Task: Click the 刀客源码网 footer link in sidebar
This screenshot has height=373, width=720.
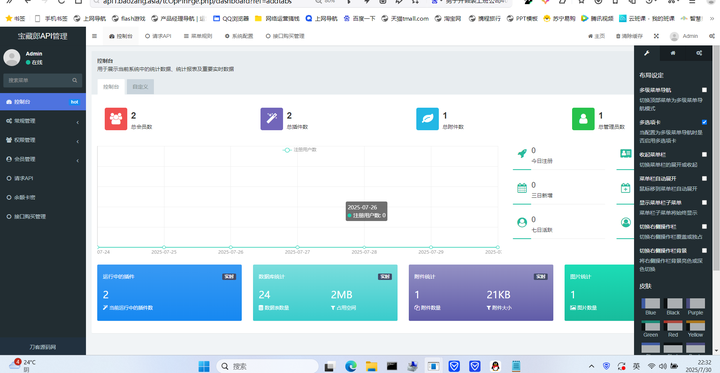Action: pyautogui.click(x=43, y=347)
